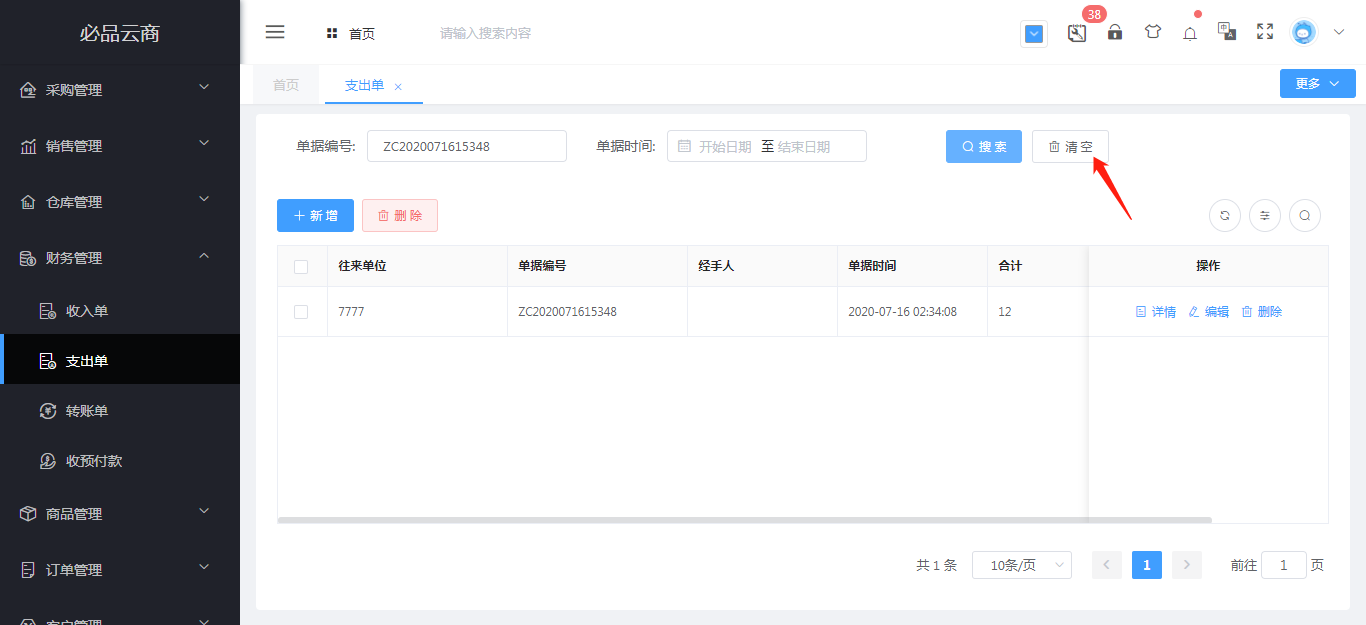Refresh the table with the circular refresh icon
Image resolution: width=1366 pixels, height=625 pixels.
1225,215
